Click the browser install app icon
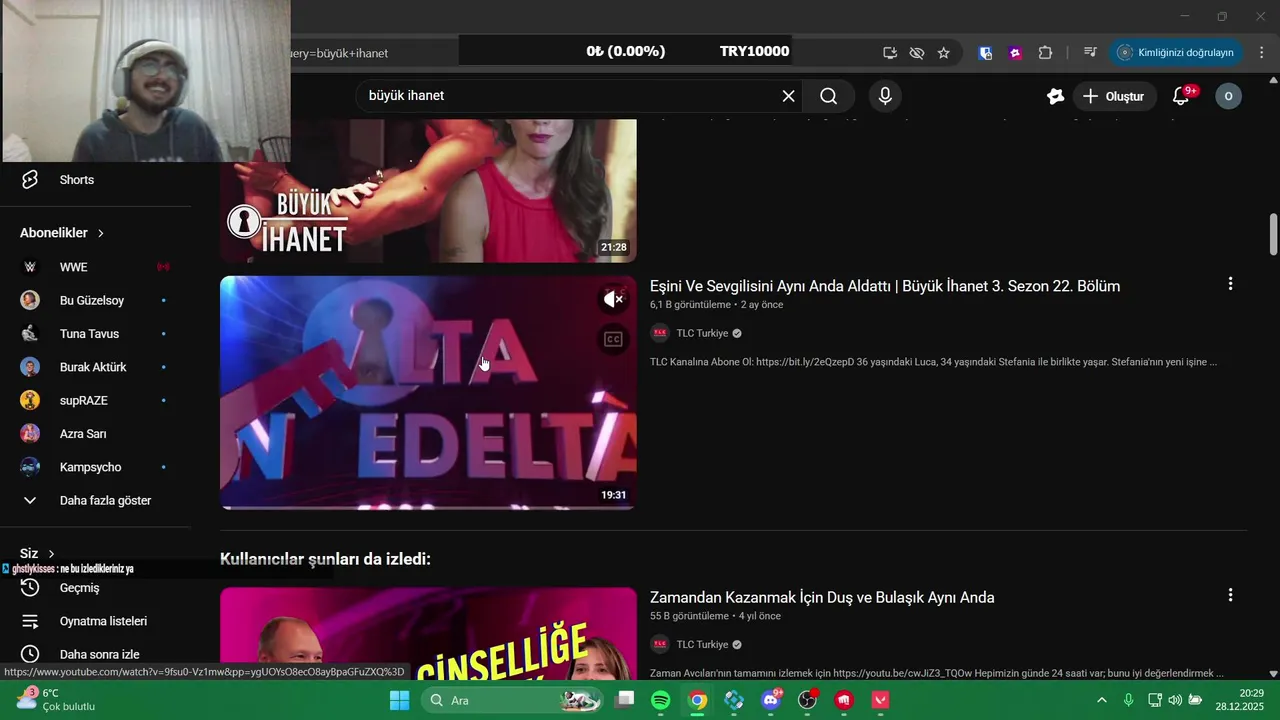The width and height of the screenshot is (1280, 720). tap(890, 53)
